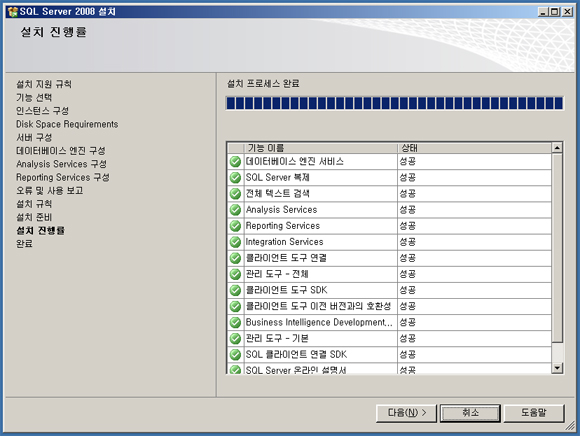The height and width of the screenshot is (436, 580).
Task: Click the 취소 button
Action: click(471, 413)
